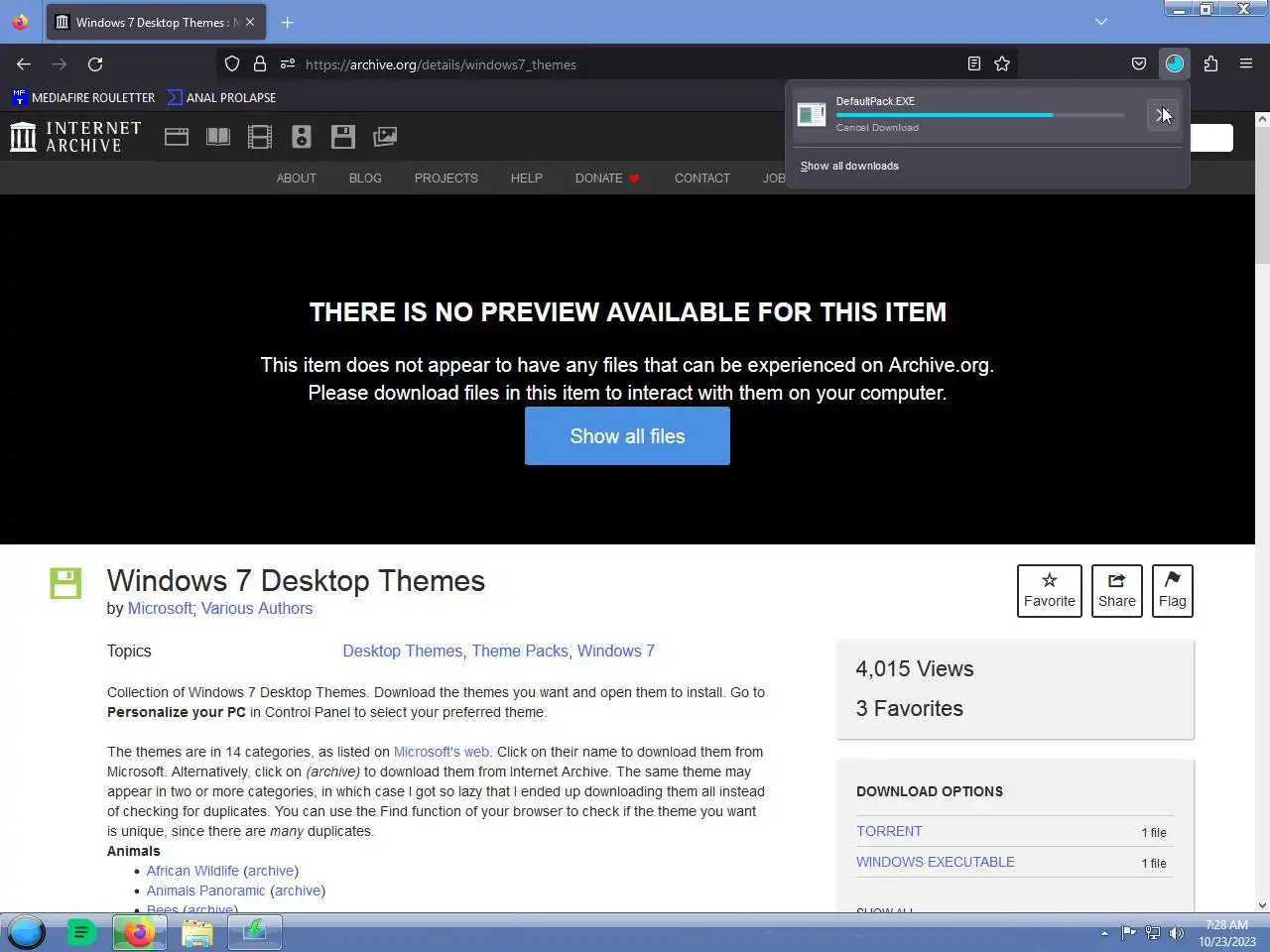This screenshot has height=952, width=1270.
Task: Go back to previous page
Action: (24, 64)
